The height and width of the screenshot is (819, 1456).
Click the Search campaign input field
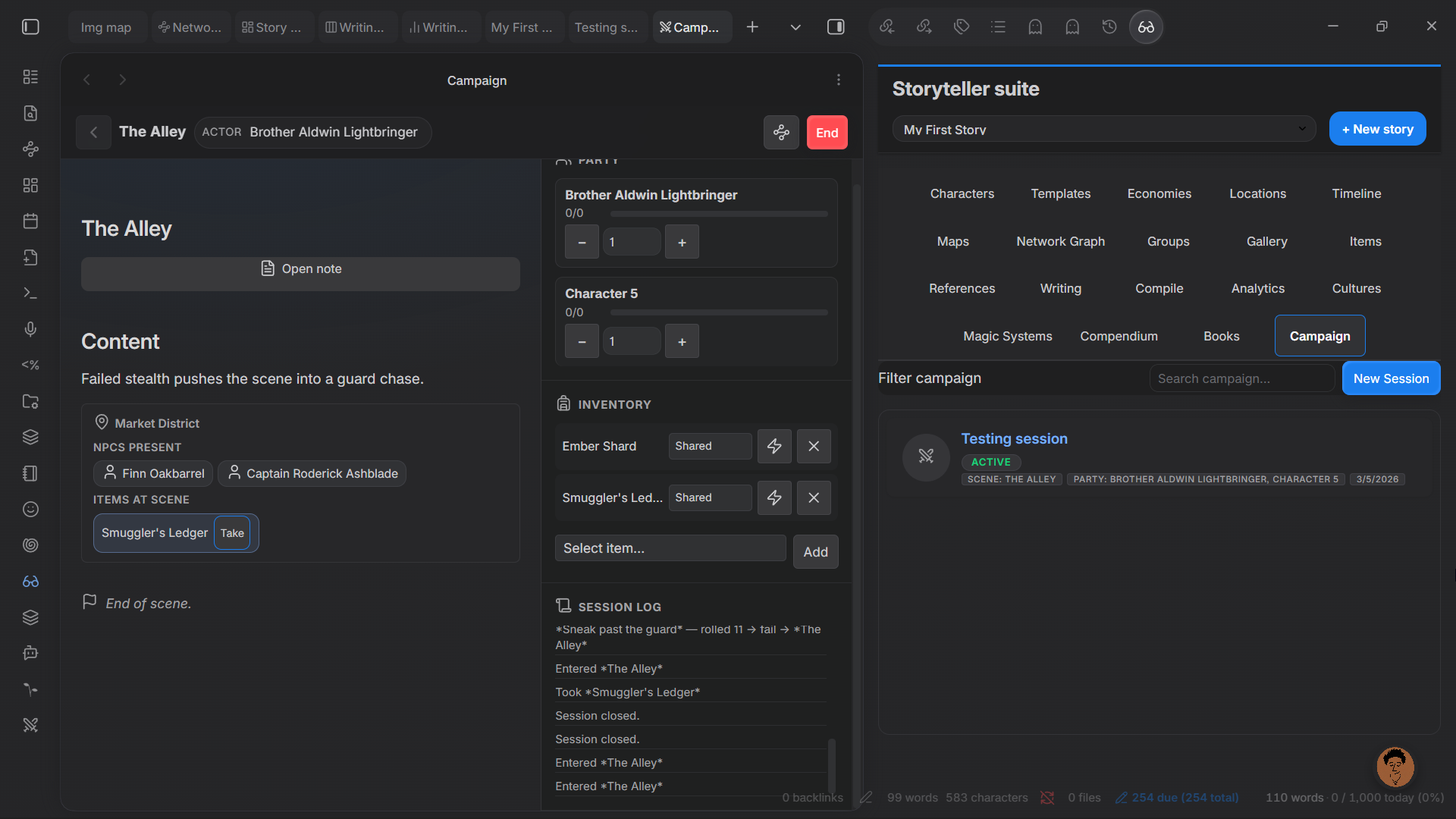point(1241,378)
